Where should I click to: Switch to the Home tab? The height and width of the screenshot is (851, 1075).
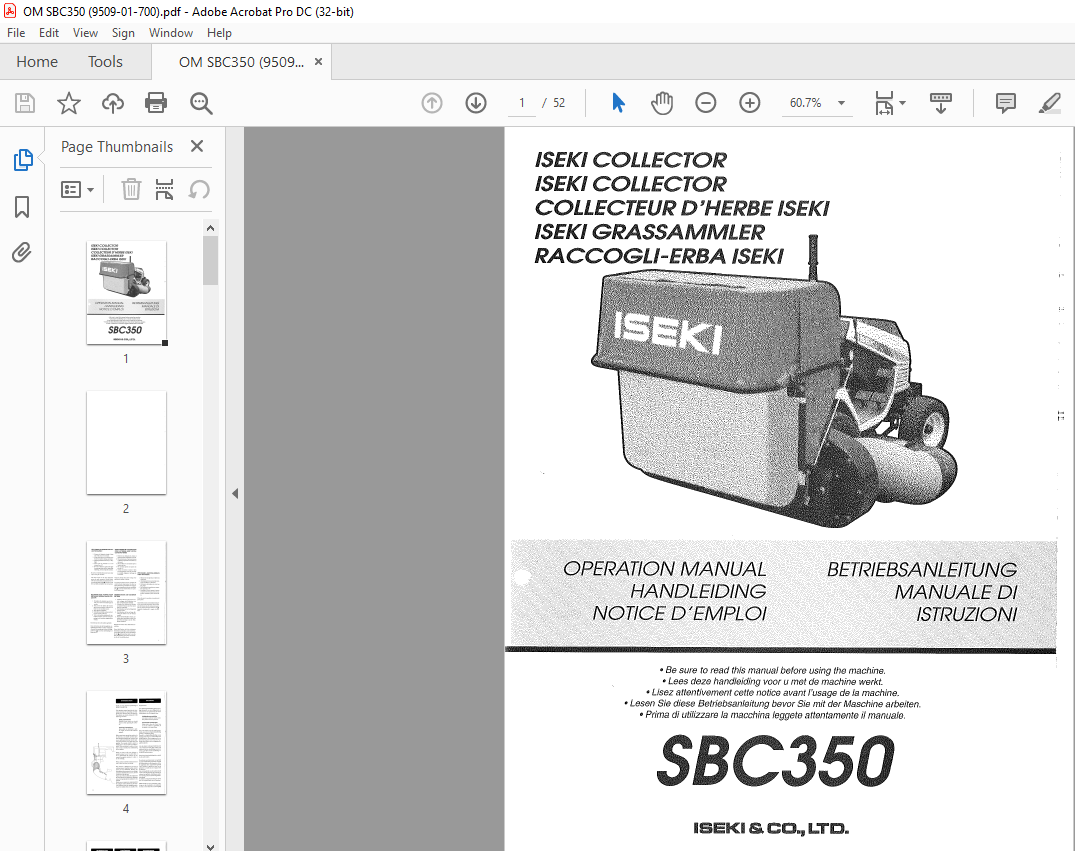[37, 62]
